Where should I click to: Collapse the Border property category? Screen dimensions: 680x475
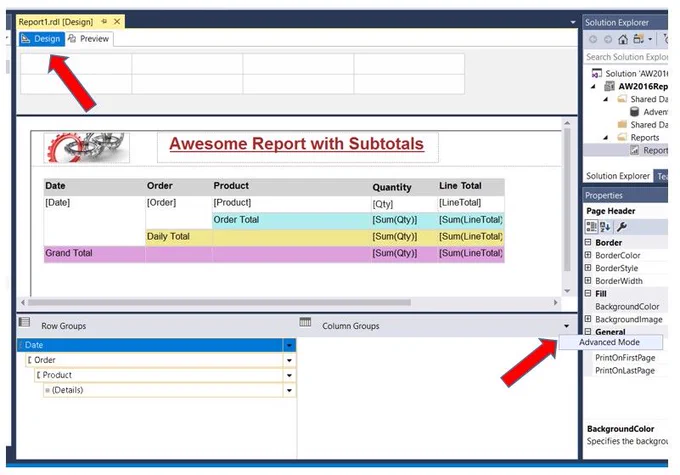coord(588,242)
